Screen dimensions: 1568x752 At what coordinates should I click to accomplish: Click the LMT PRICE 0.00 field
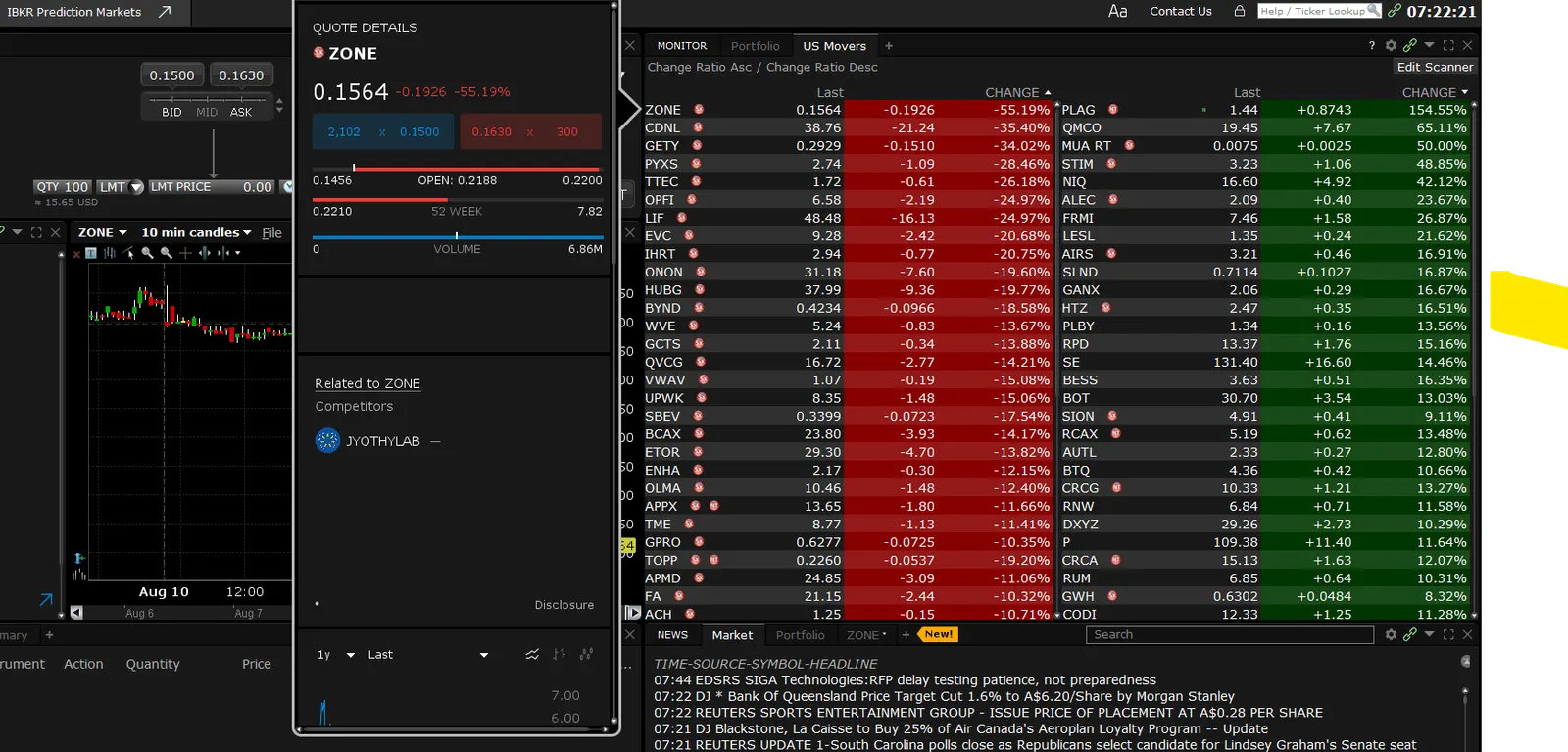pos(212,187)
